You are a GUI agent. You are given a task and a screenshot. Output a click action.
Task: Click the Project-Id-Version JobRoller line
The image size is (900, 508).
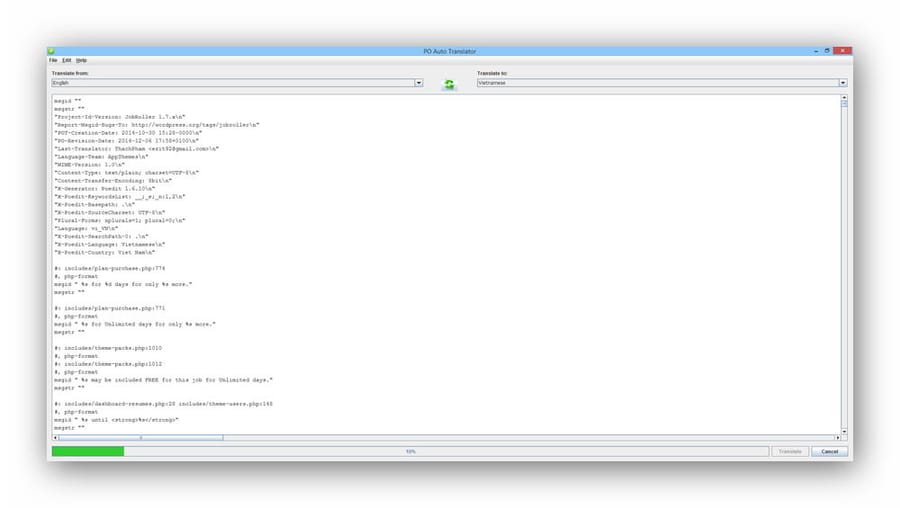click(x=119, y=117)
